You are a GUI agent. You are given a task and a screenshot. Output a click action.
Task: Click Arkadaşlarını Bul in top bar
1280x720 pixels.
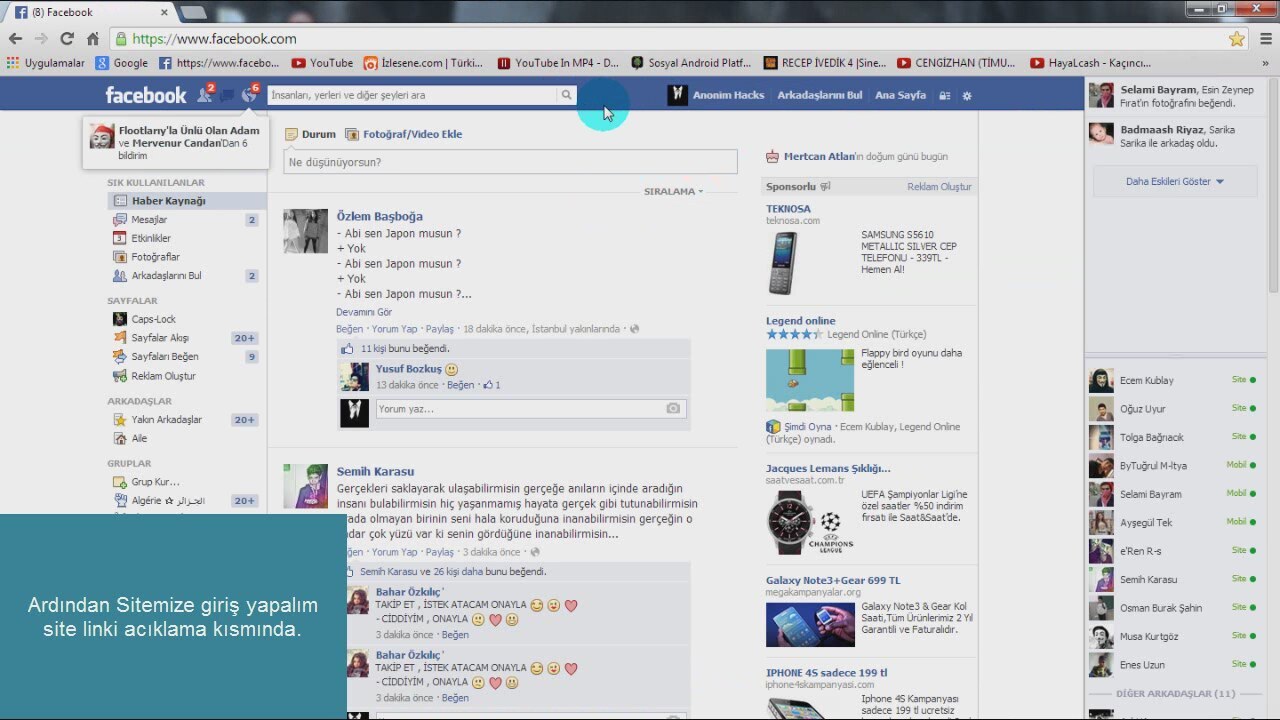pos(819,95)
